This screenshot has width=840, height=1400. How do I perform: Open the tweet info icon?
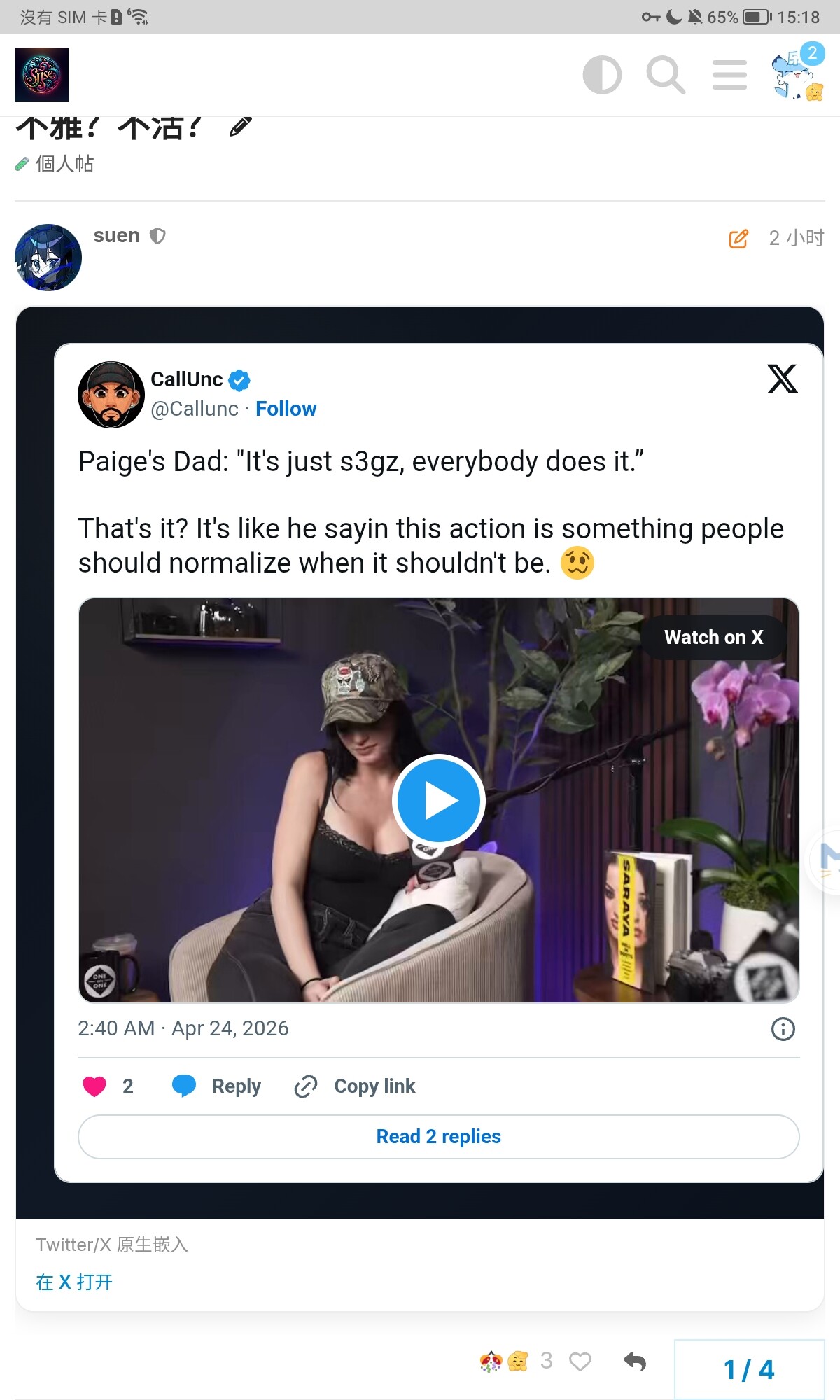tap(783, 1029)
